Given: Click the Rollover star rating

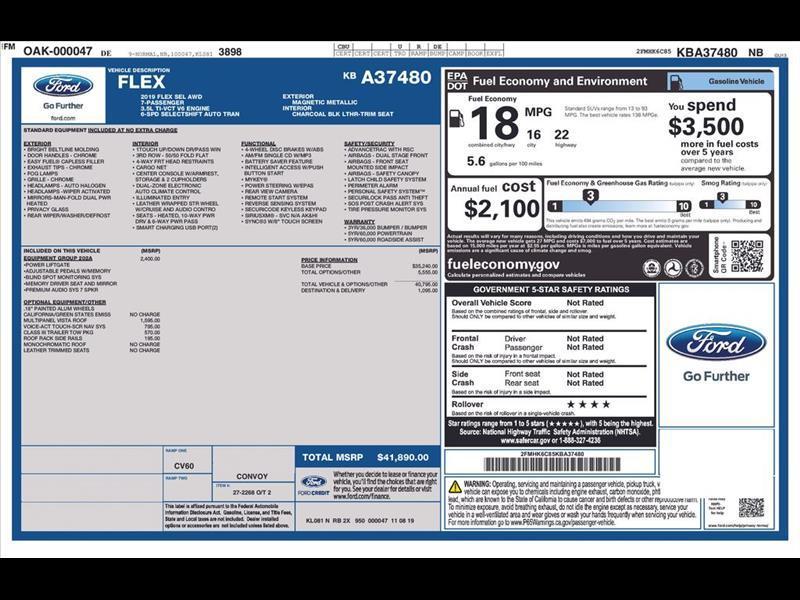Looking at the screenshot, I should (588, 405).
